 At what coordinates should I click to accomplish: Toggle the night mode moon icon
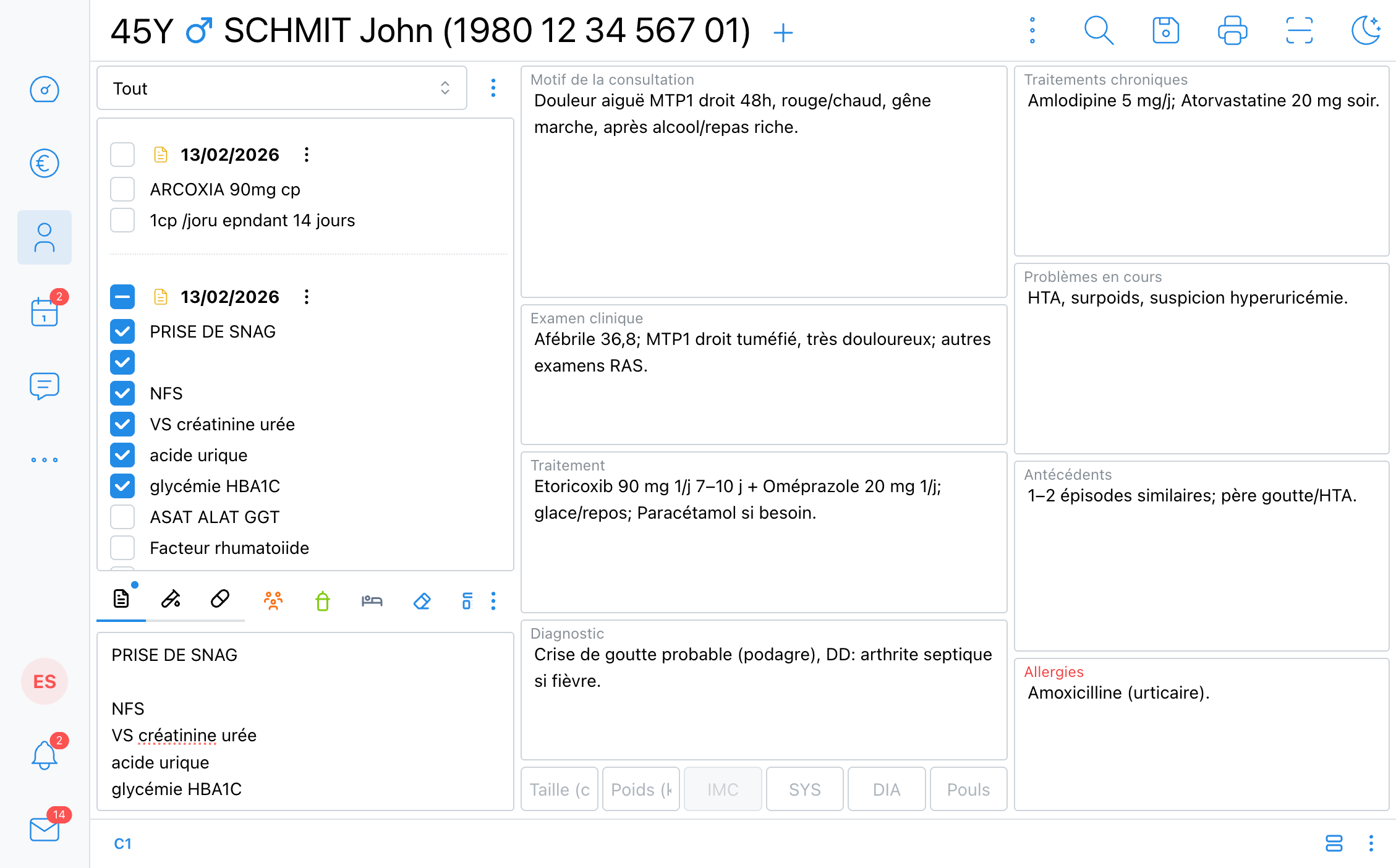1366,30
